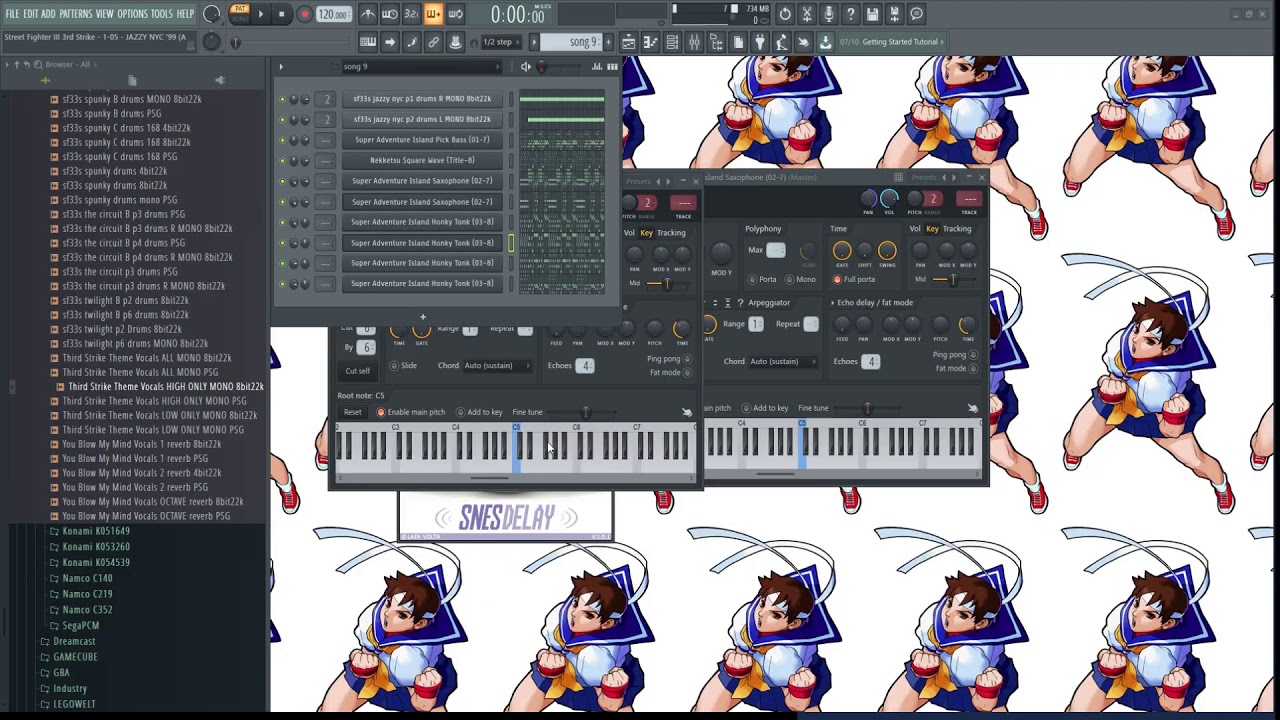1280x720 pixels.
Task: Open the OPTIONS menu
Action: pyautogui.click(x=132, y=14)
